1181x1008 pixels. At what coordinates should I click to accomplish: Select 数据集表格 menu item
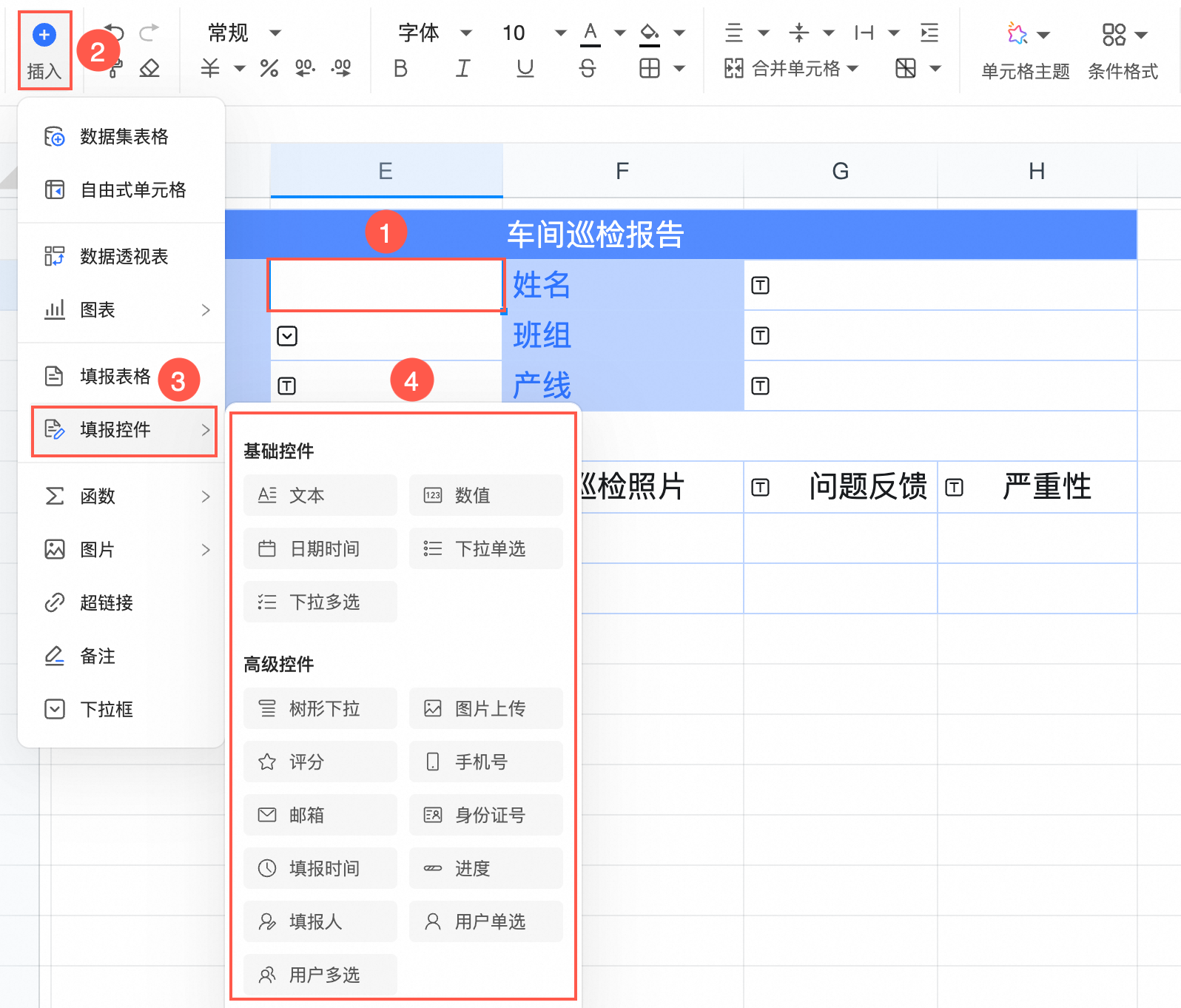click(x=121, y=137)
